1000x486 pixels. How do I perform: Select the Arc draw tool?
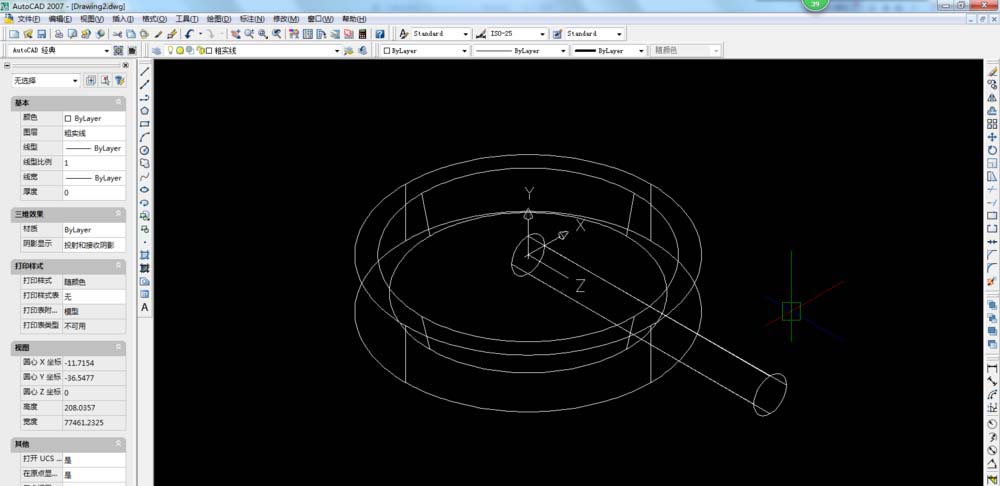[x=145, y=136]
